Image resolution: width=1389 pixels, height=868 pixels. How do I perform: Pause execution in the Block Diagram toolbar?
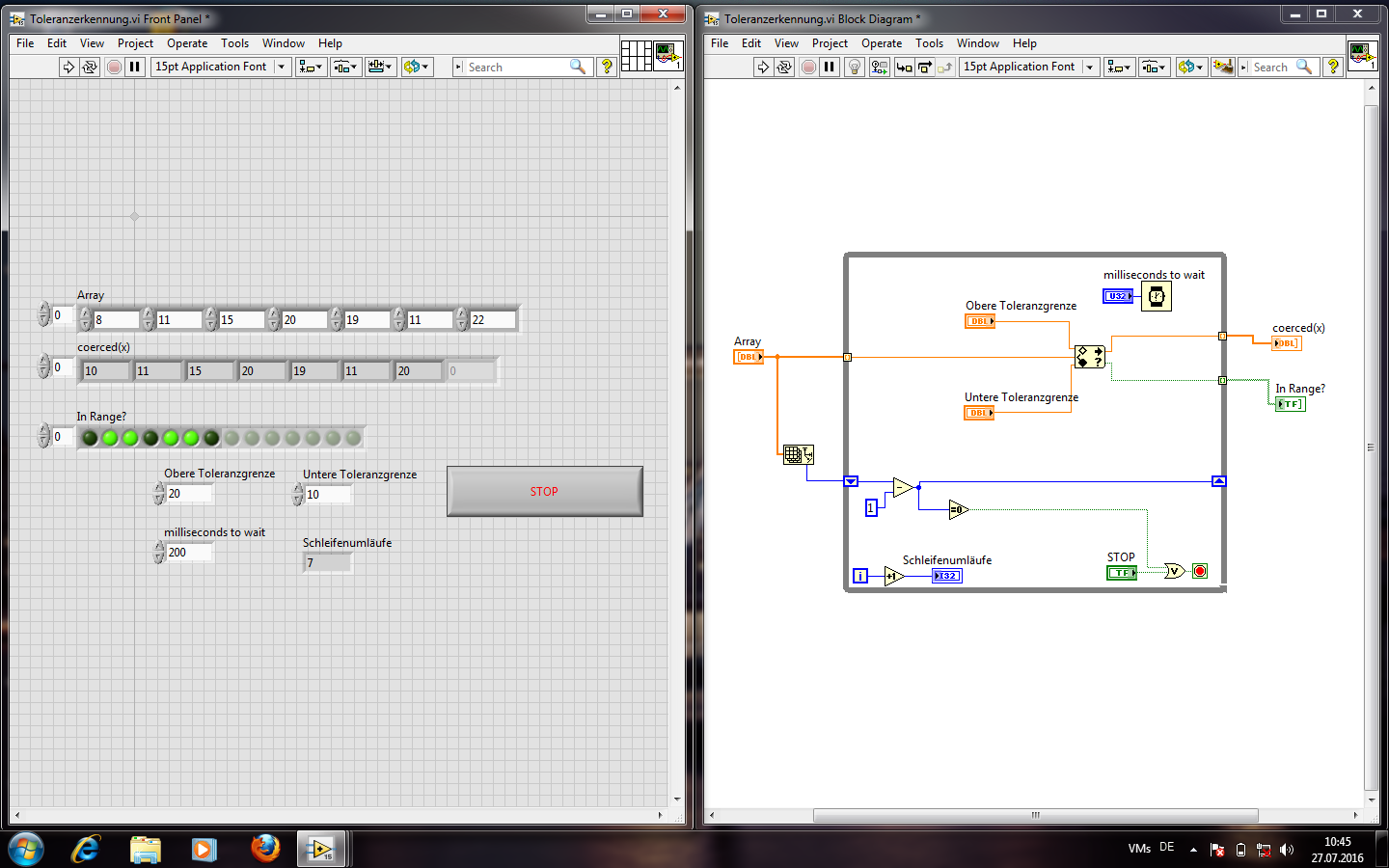click(830, 67)
